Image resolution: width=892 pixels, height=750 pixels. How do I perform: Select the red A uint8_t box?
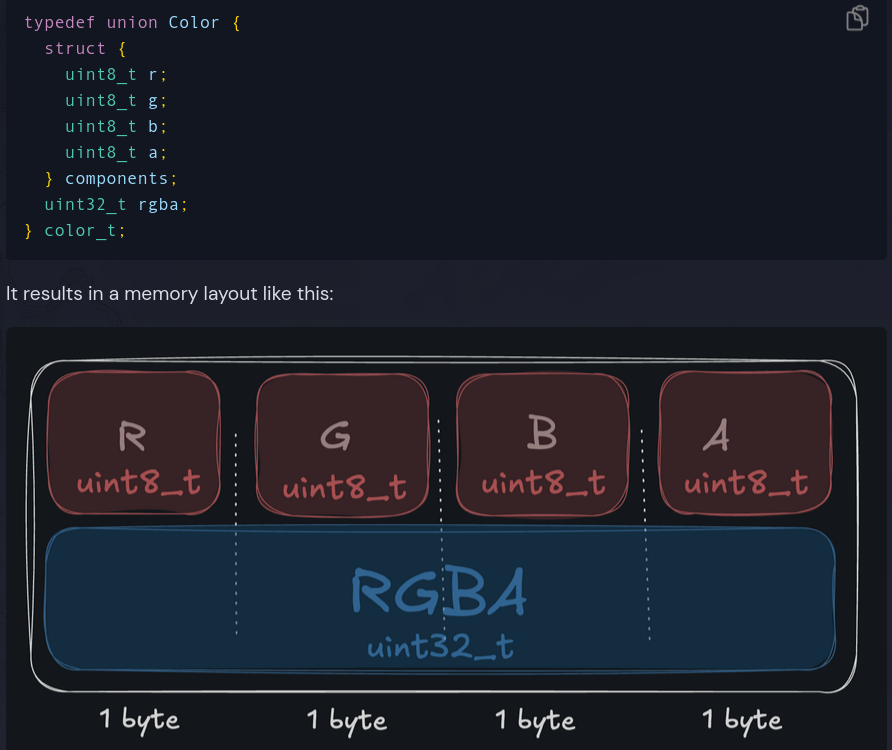click(745, 443)
